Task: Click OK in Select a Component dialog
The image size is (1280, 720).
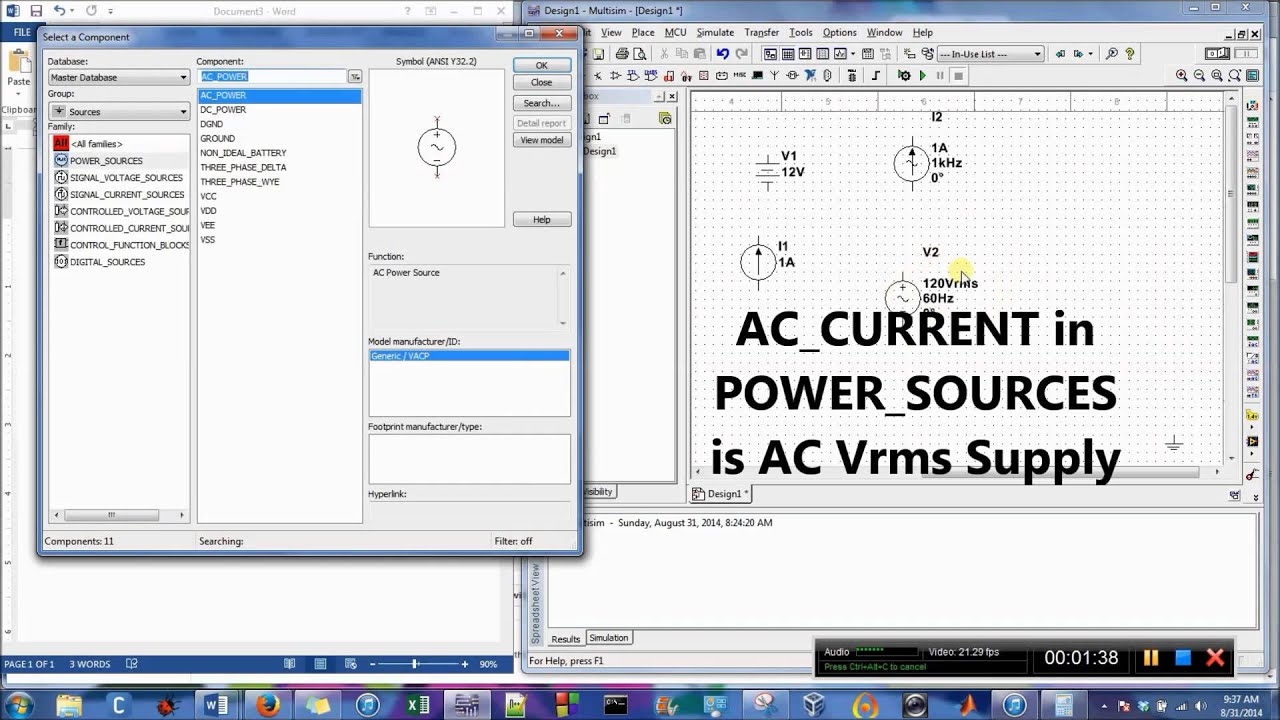Action: [541, 65]
